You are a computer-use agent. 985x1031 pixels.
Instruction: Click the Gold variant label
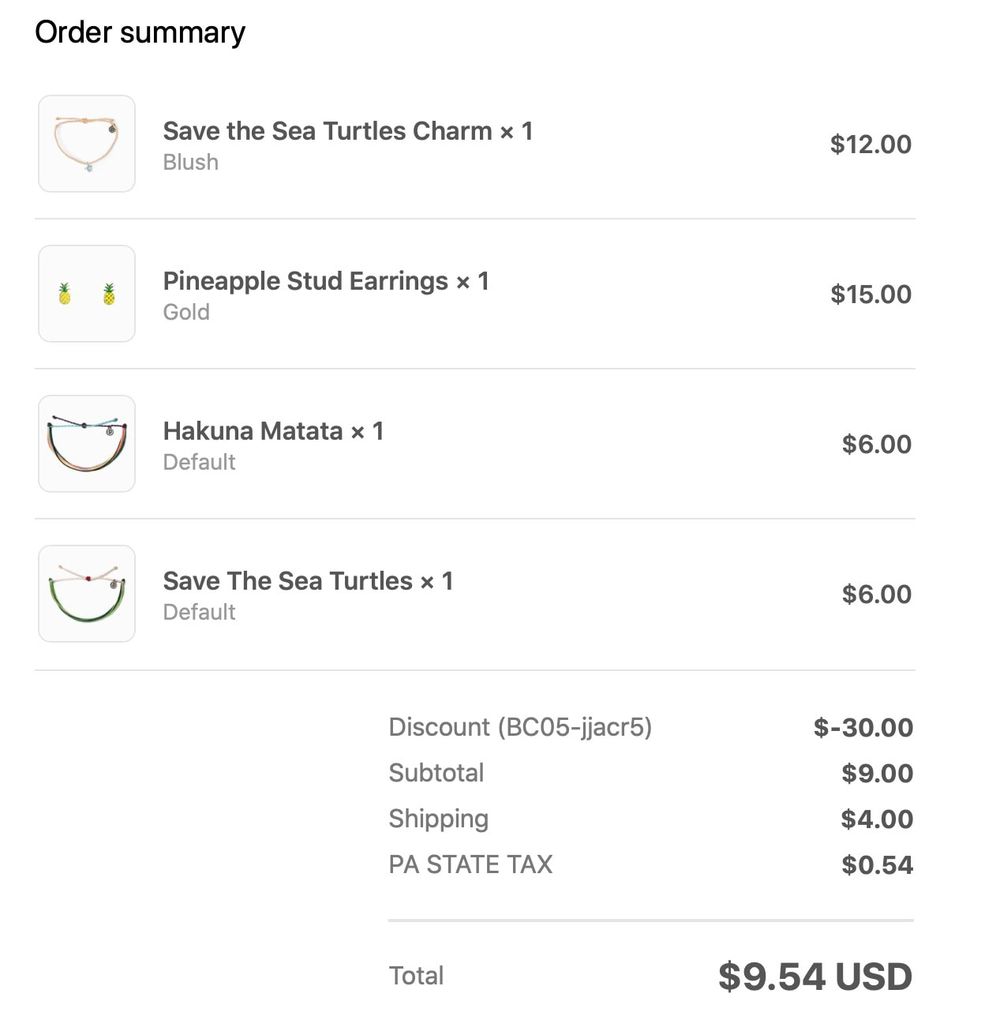point(186,312)
